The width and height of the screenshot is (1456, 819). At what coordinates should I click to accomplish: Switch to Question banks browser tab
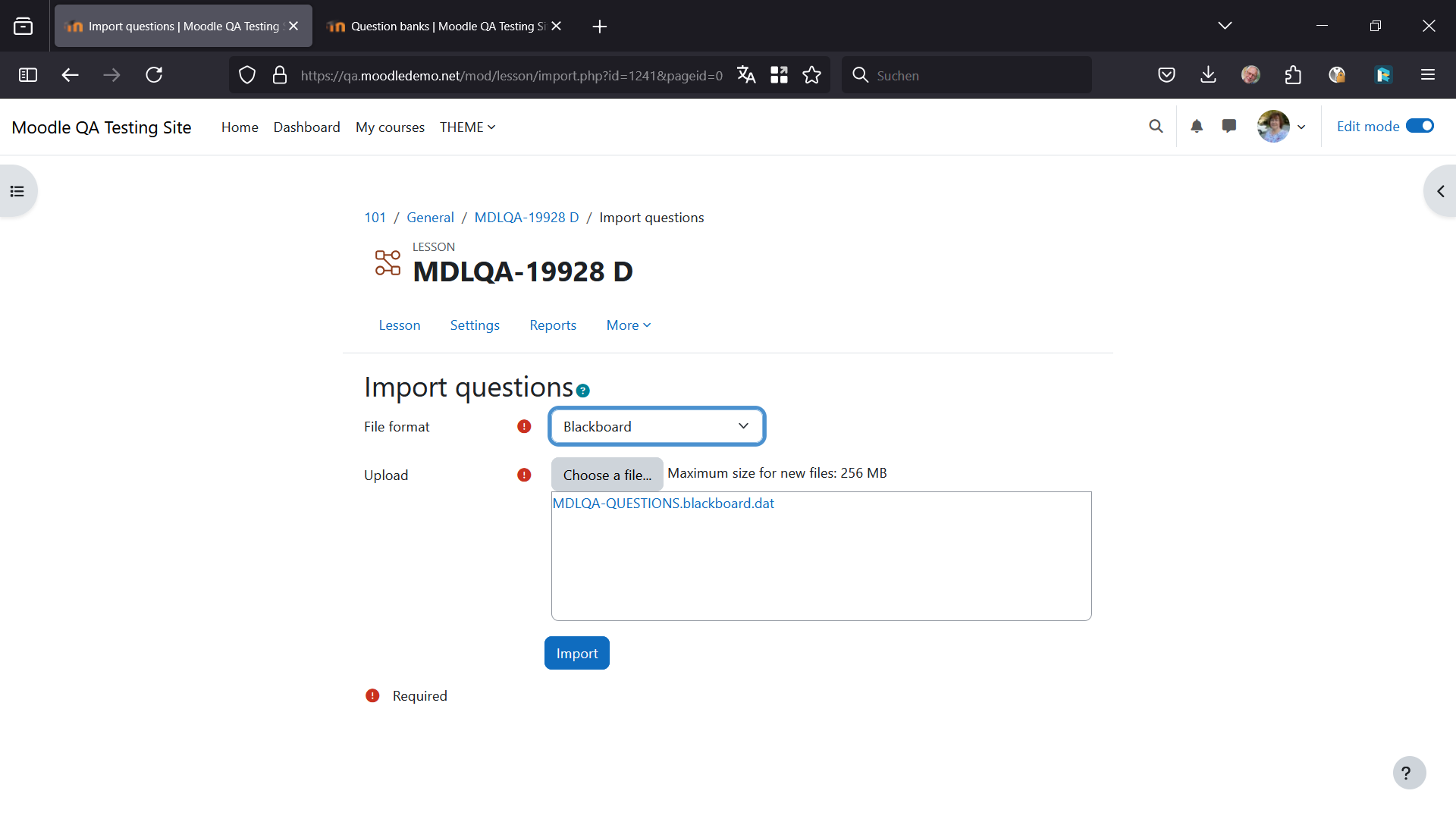(444, 27)
